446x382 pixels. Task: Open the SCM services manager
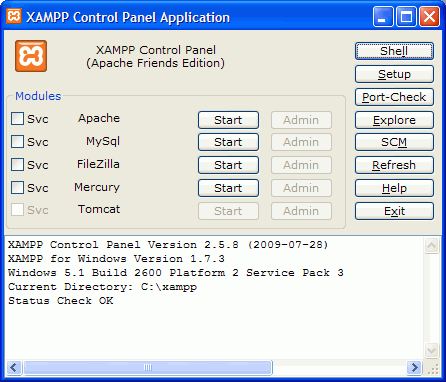click(394, 142)
